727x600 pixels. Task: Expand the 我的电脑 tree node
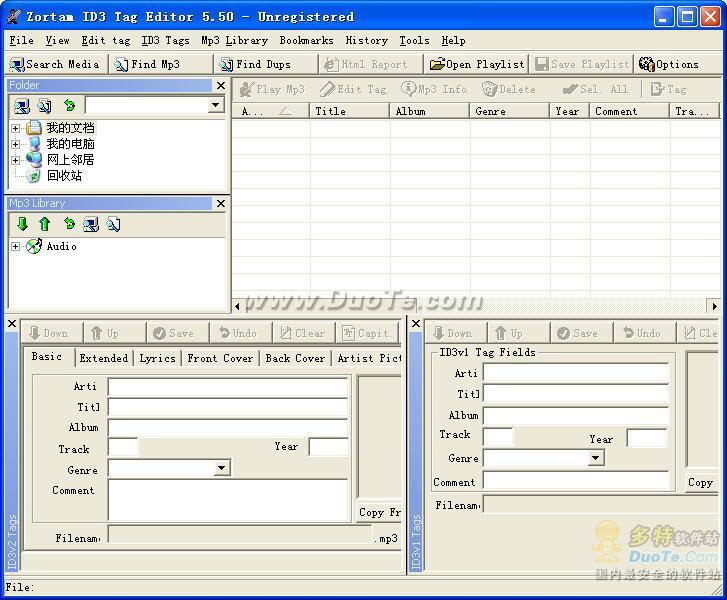point(15,144)
